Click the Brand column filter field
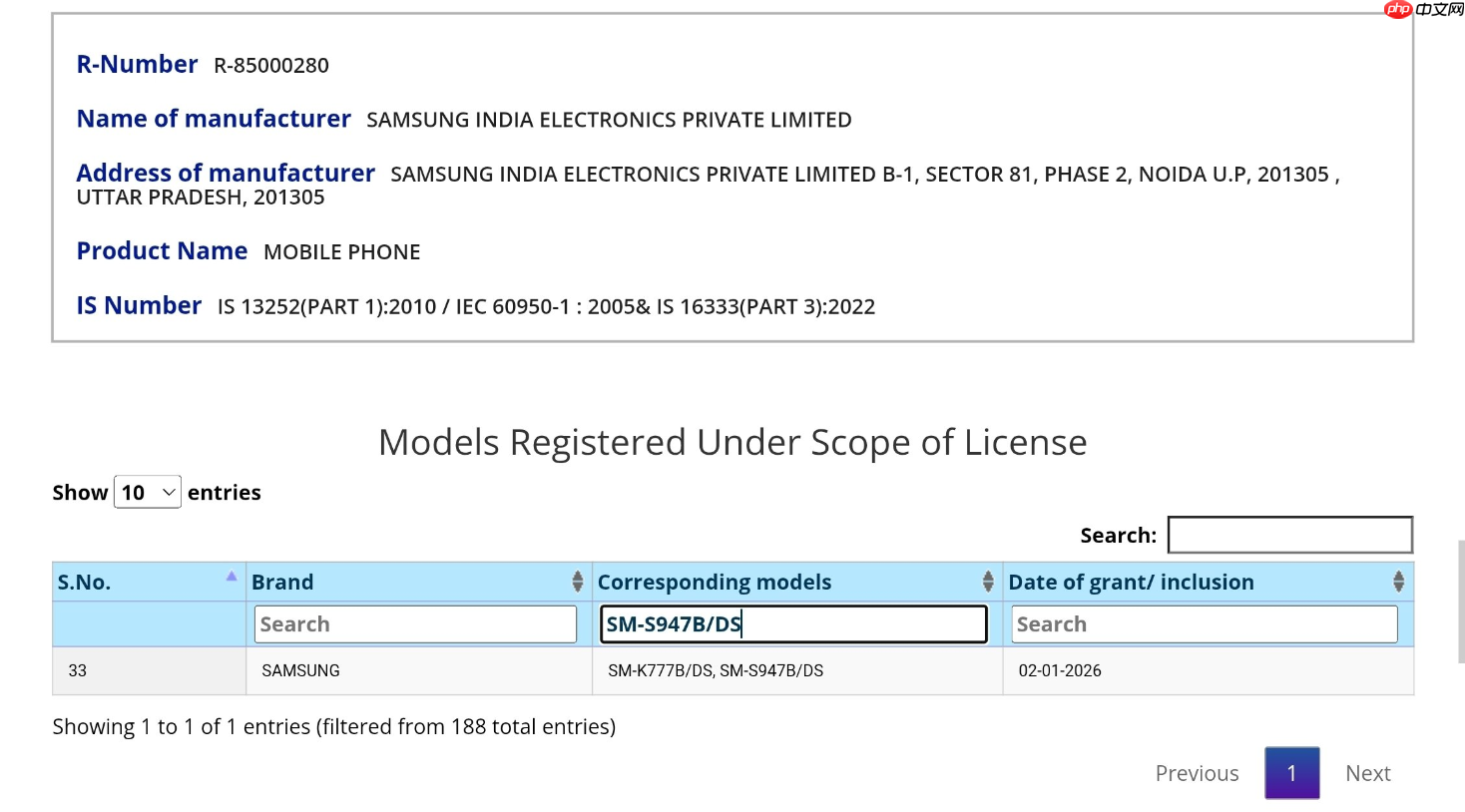 [x=415, y=624]
